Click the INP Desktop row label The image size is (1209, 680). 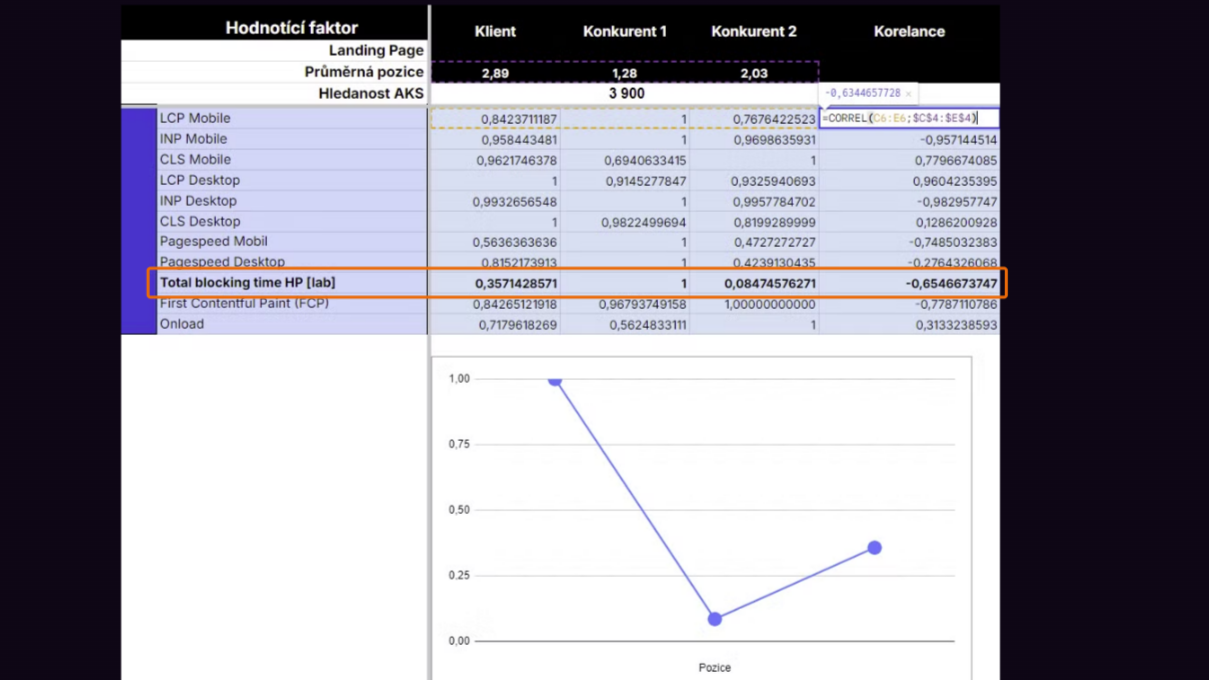[x=198, y=200]
